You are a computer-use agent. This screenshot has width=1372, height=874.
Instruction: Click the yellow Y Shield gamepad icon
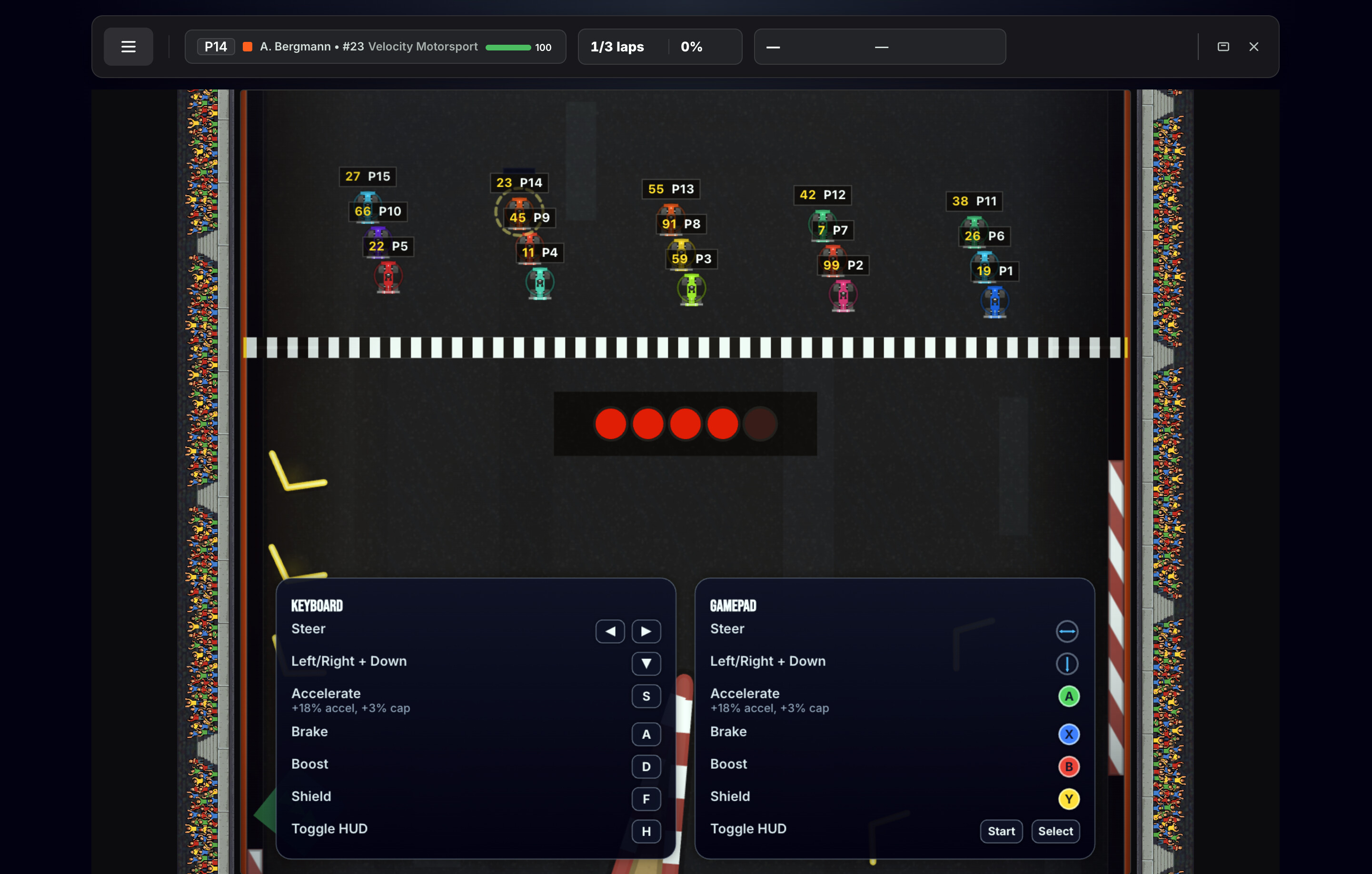(1068, 799)
